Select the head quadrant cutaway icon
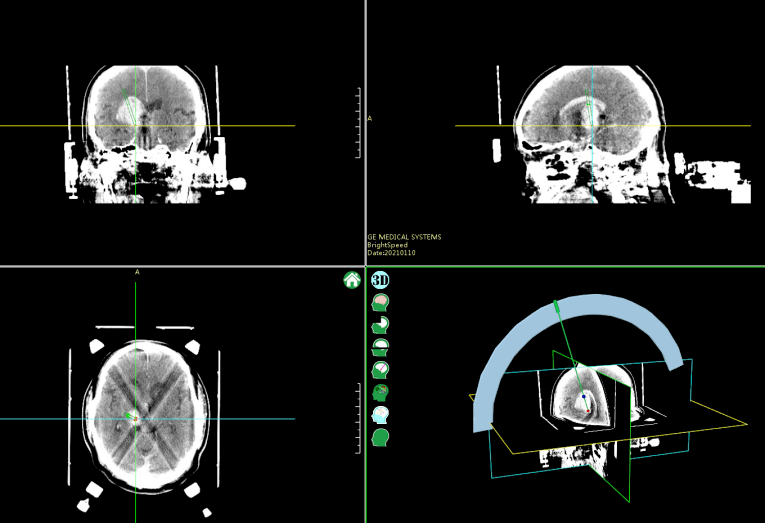The image size is (765, 523). click(x=380, y=325)
